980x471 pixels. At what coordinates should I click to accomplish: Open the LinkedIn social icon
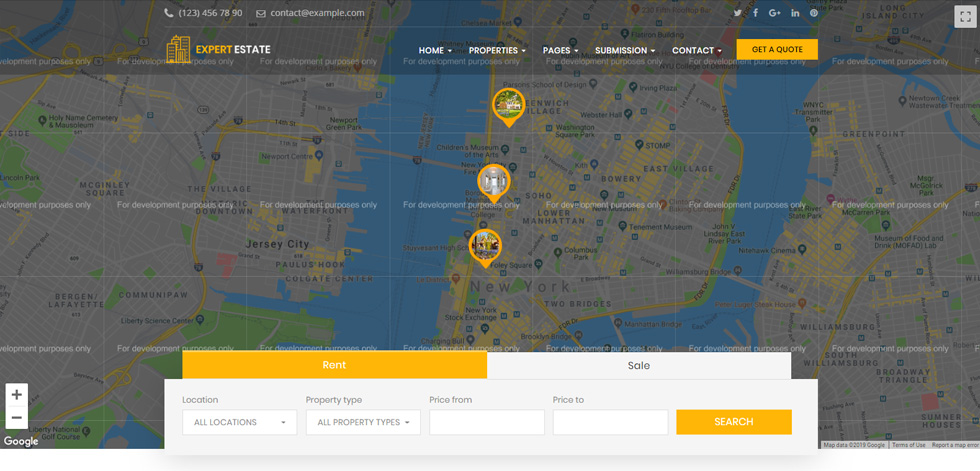pos(795,12)
